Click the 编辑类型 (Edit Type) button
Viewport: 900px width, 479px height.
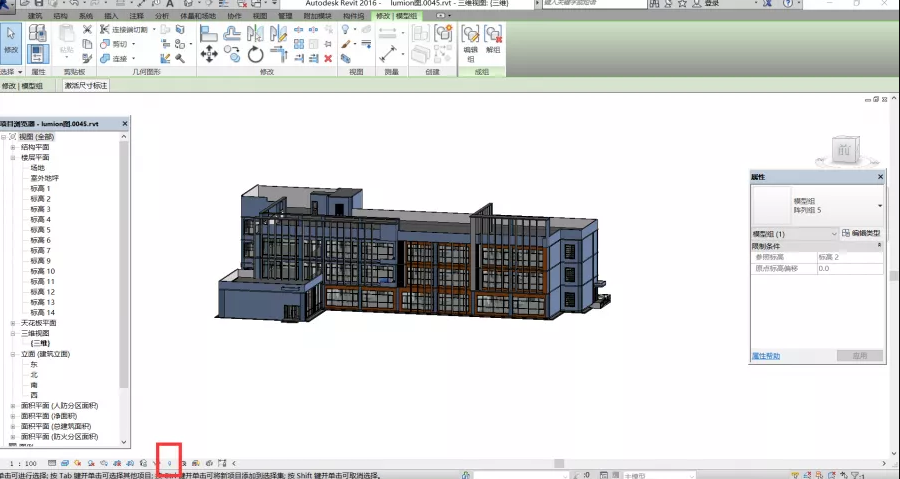(x=861, y=233)
